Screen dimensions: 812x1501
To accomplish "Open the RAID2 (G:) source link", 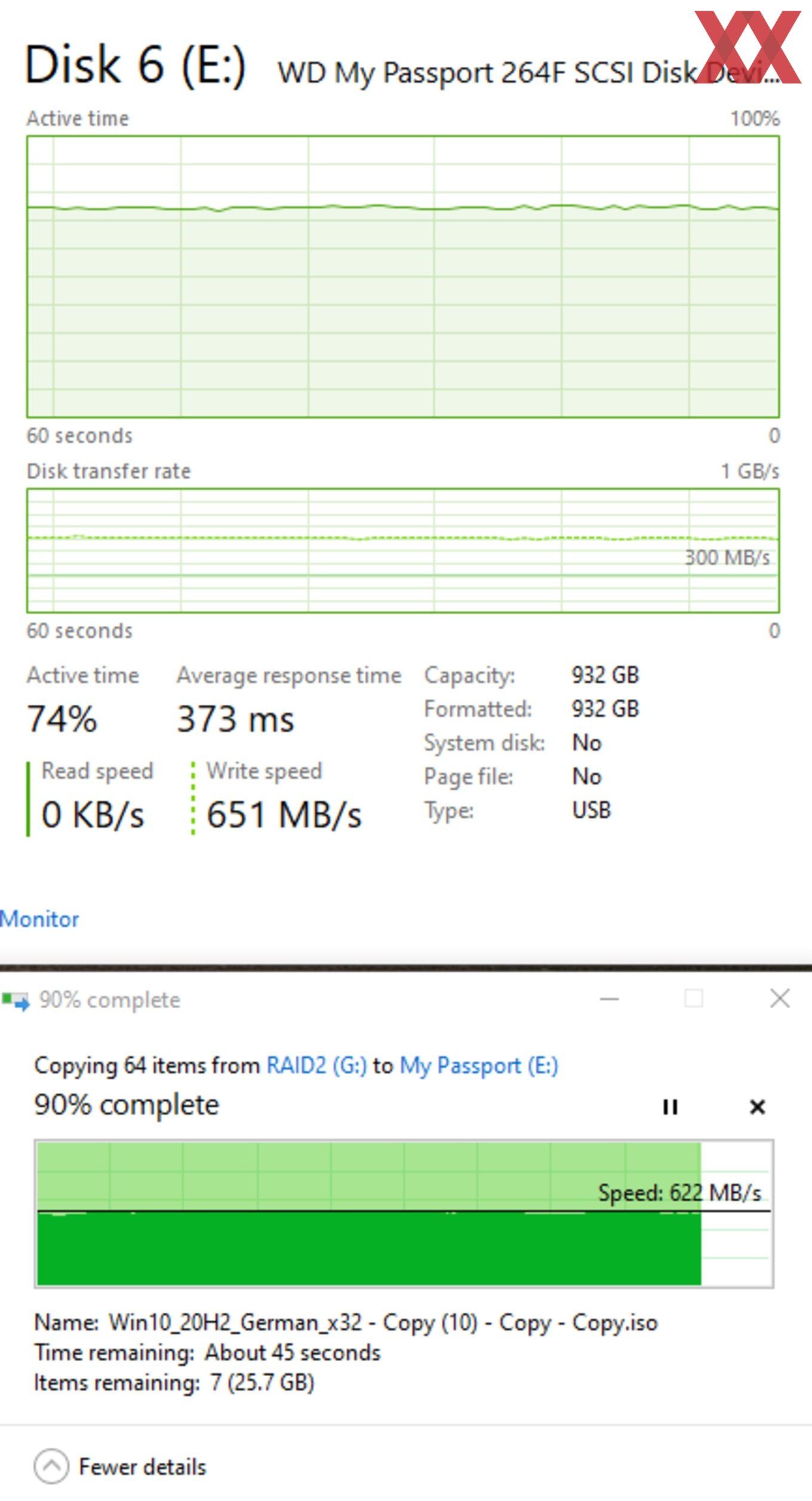I will click(x=316, y=1066).
